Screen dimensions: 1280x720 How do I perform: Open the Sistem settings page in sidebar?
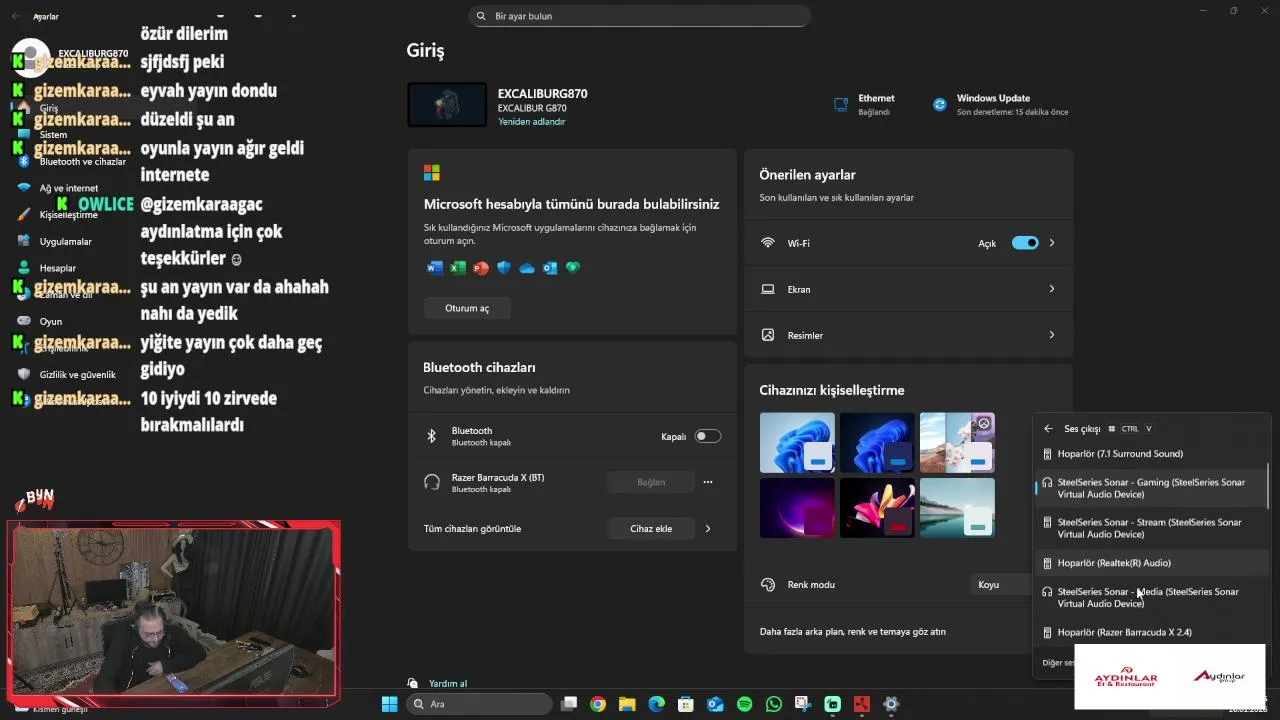53,134
